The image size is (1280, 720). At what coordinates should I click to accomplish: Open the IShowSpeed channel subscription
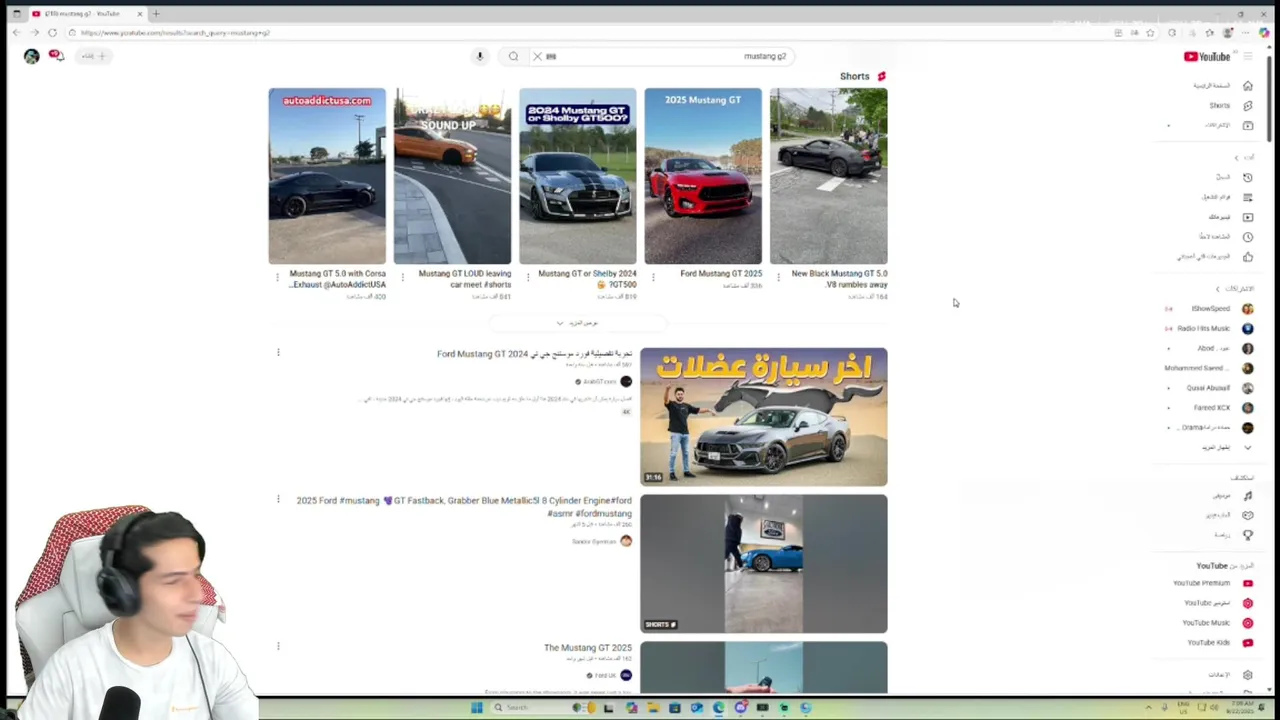[1212, 309]
